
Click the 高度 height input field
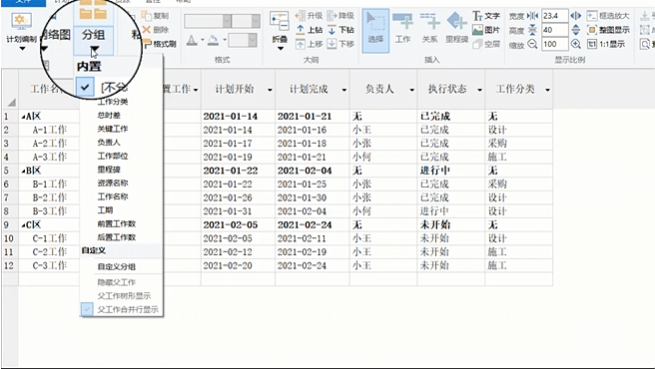tap(555, 30)
